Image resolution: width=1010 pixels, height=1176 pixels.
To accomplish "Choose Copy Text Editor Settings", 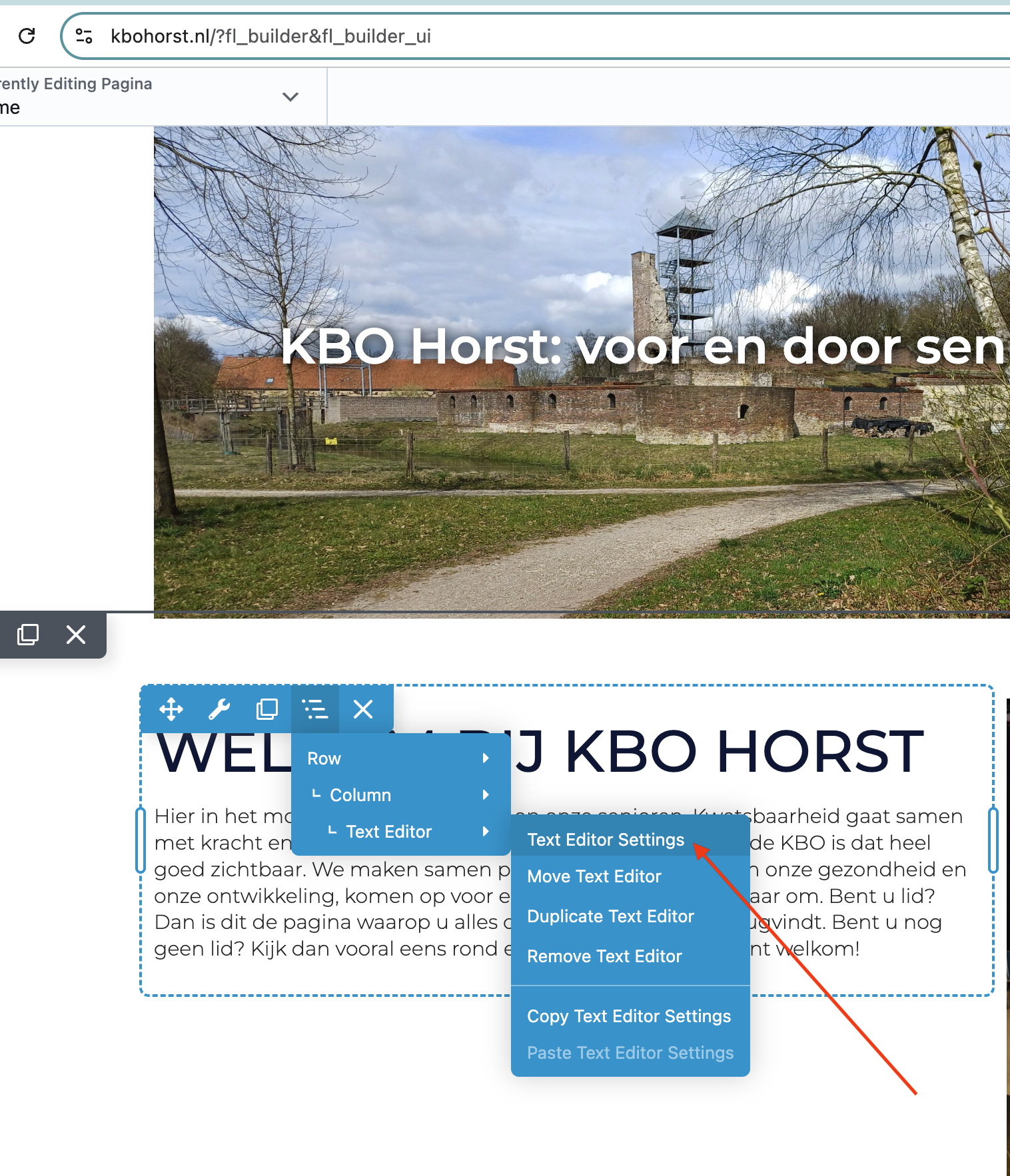I will click(x=630, y=1016).
